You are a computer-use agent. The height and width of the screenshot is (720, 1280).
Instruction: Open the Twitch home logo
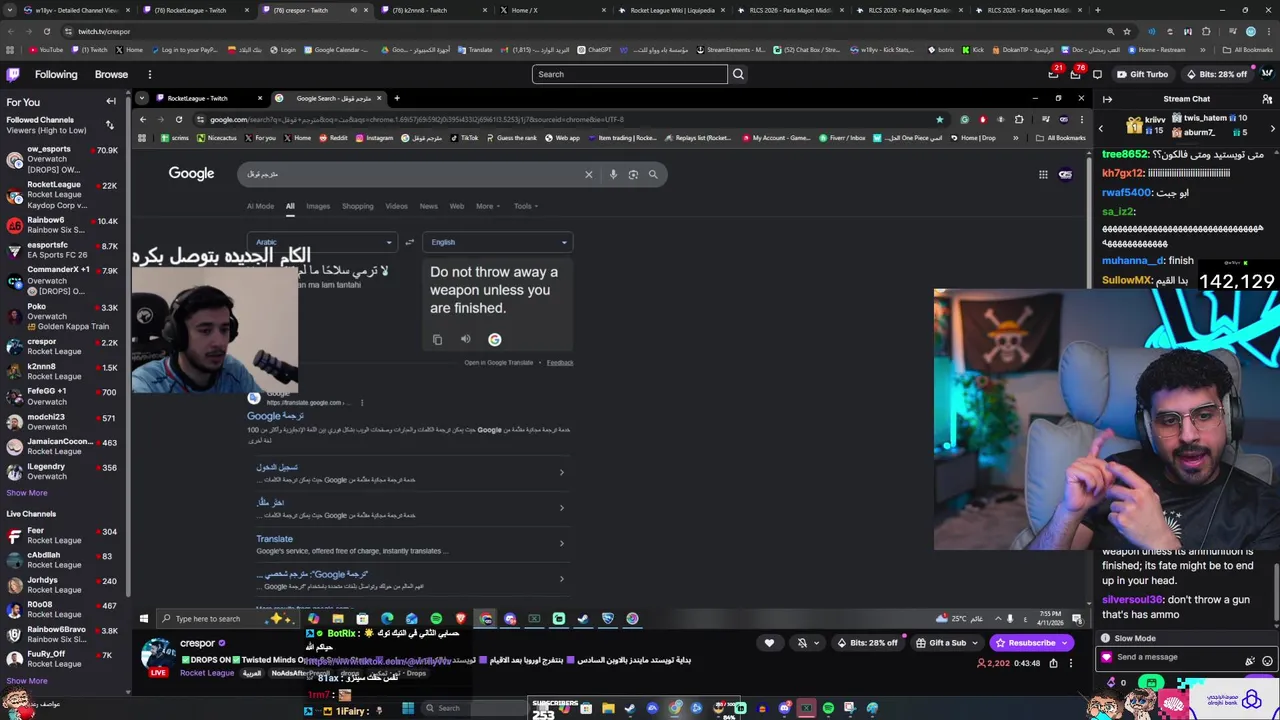coord(13,74)
